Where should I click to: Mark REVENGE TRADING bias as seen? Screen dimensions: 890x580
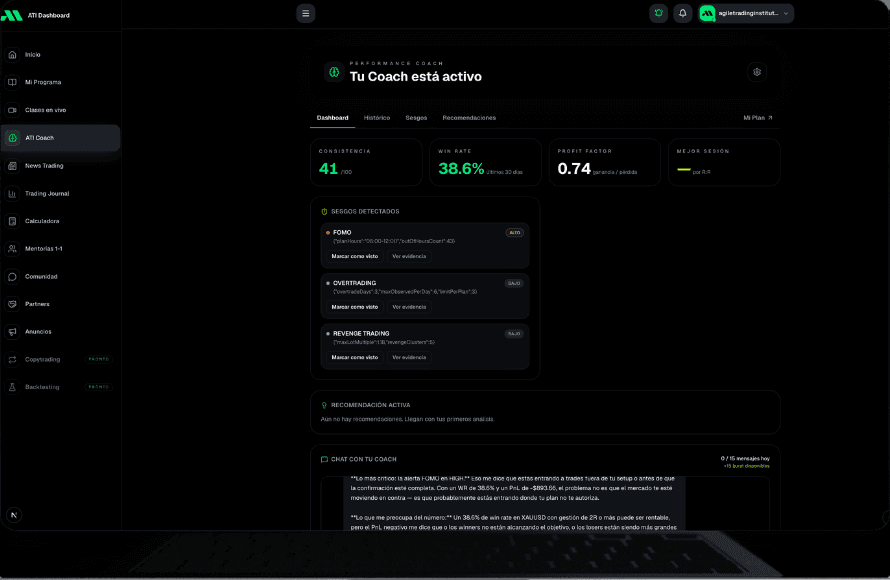(355, 358)
